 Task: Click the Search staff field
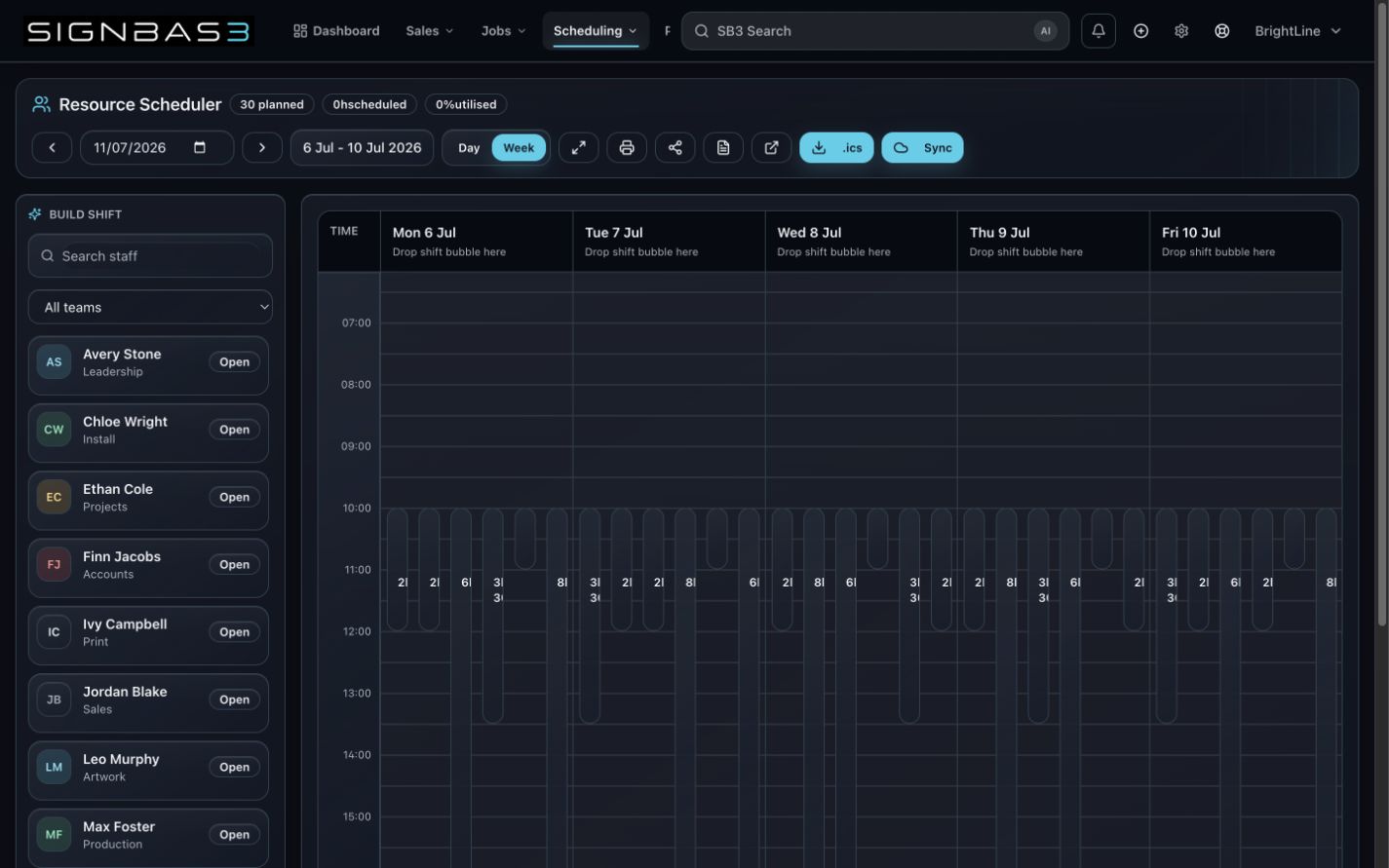[x=150, y=255]
